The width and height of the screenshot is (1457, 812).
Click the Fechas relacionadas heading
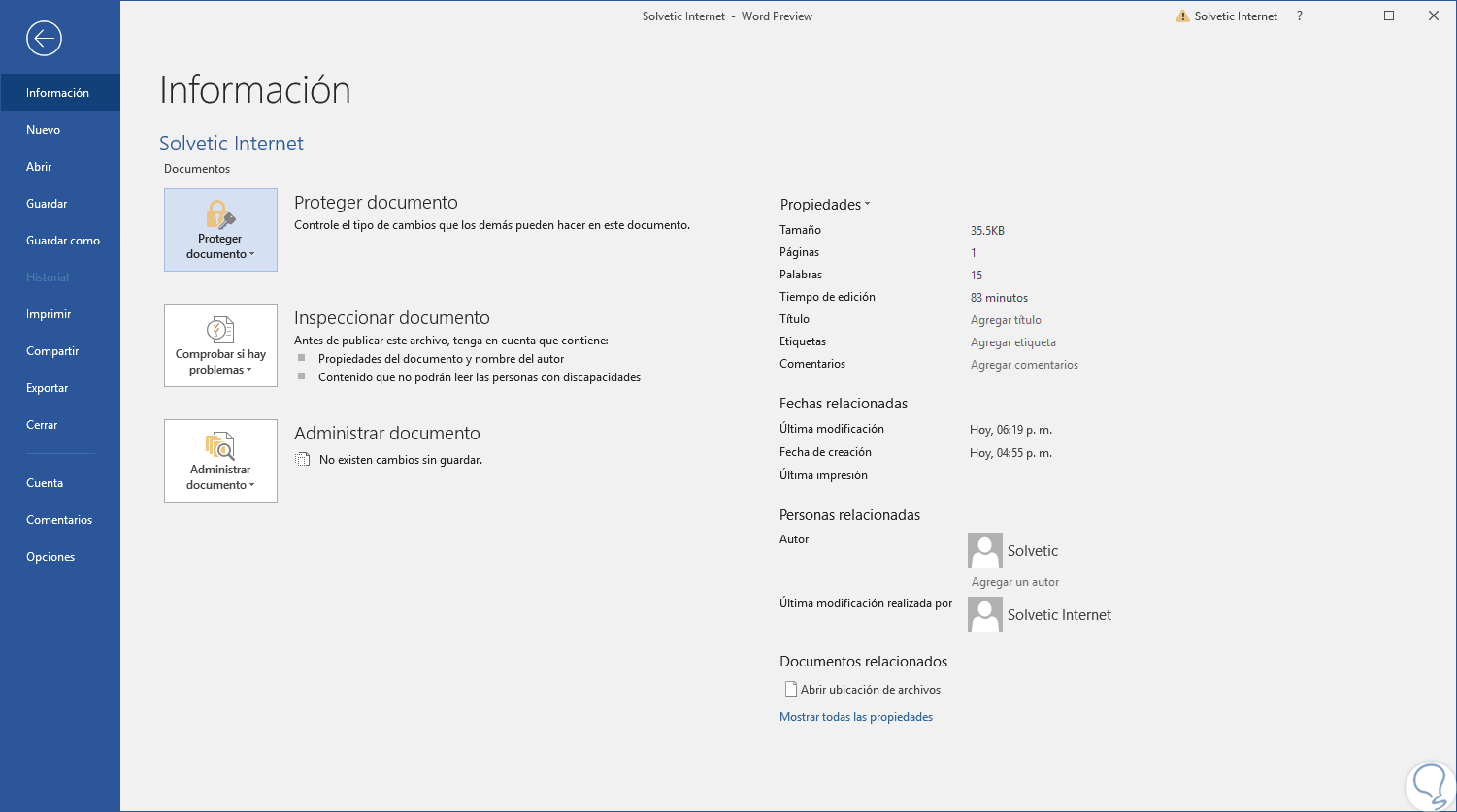click(844, 404)
